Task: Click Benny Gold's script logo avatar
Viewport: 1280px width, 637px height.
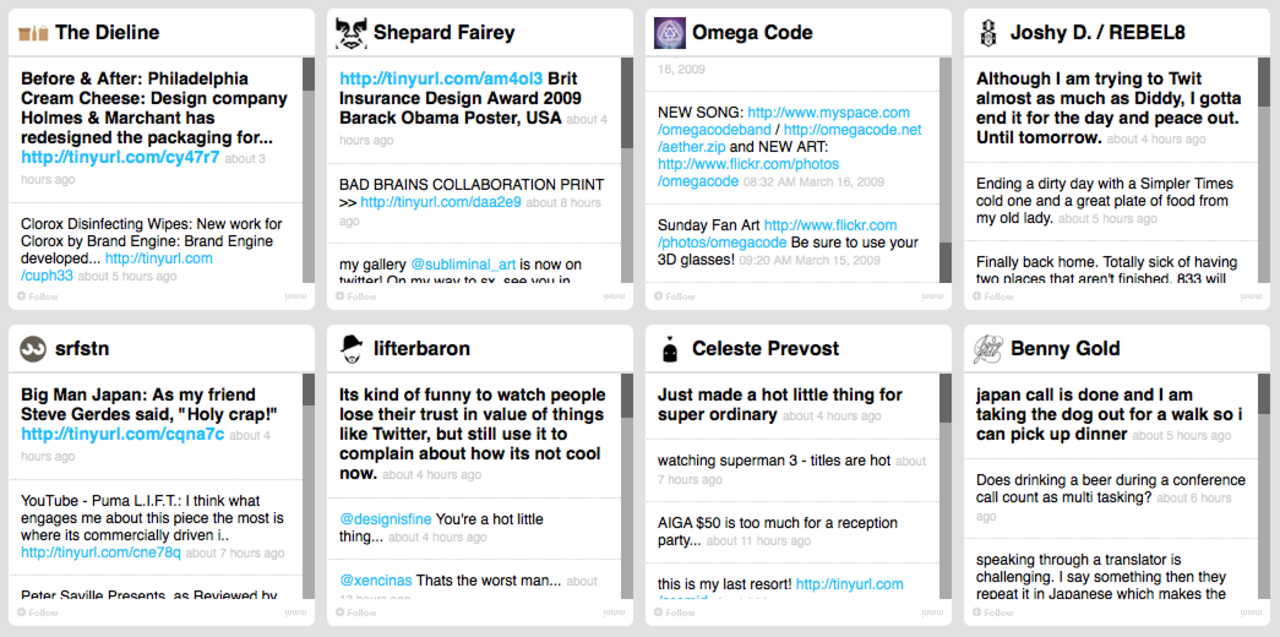Action: 987,349
